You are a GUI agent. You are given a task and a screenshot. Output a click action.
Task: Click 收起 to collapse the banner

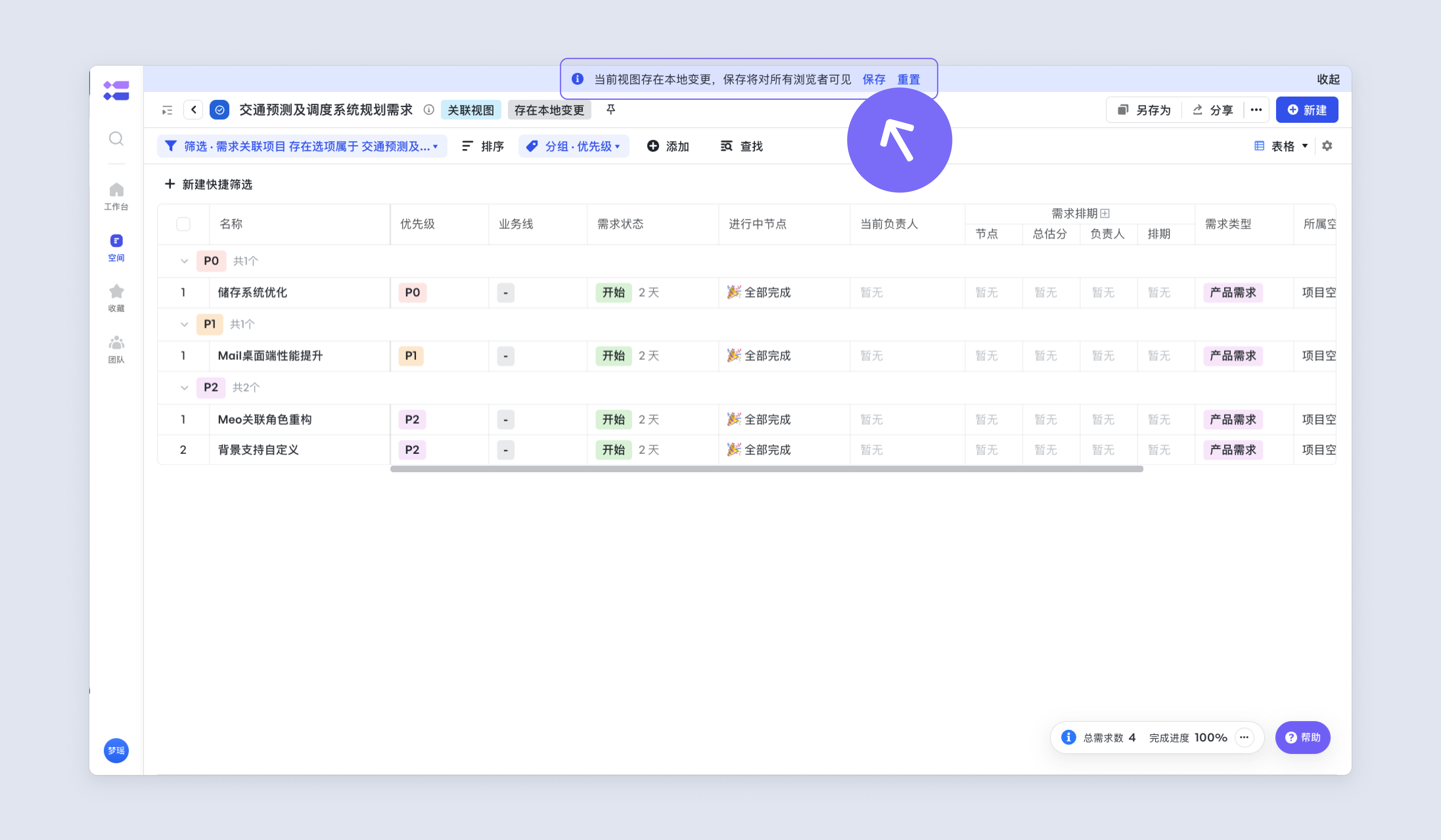(x=1328, y=79)
